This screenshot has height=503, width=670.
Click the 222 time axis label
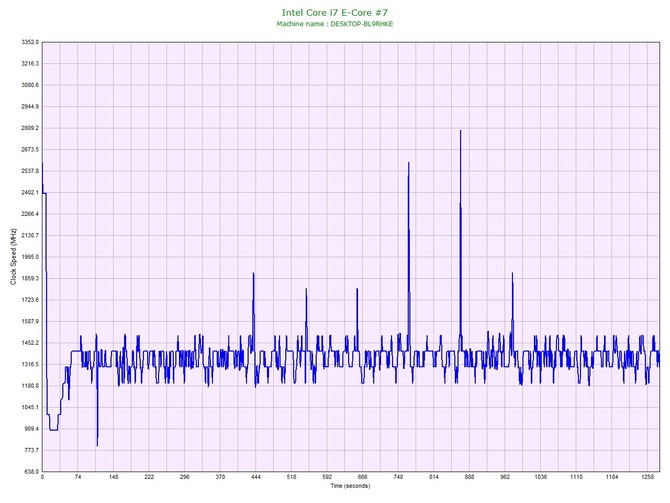149,477
